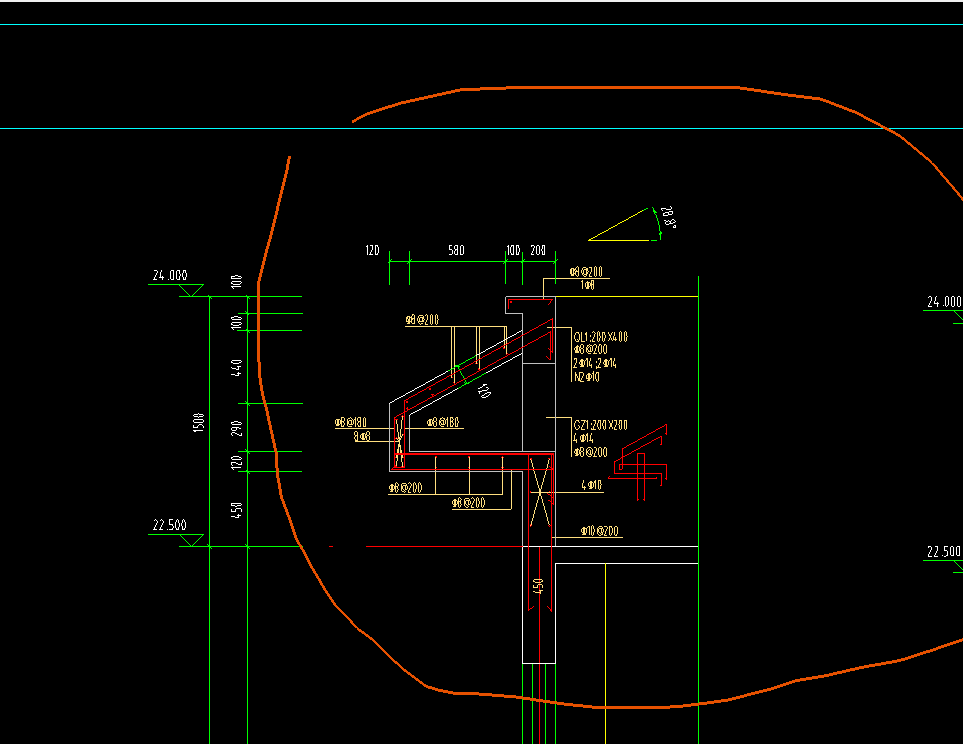Screen dimensions: 963x744
Task: Click the 4Φ10 rebar leader text
Action: coord(591,485)
